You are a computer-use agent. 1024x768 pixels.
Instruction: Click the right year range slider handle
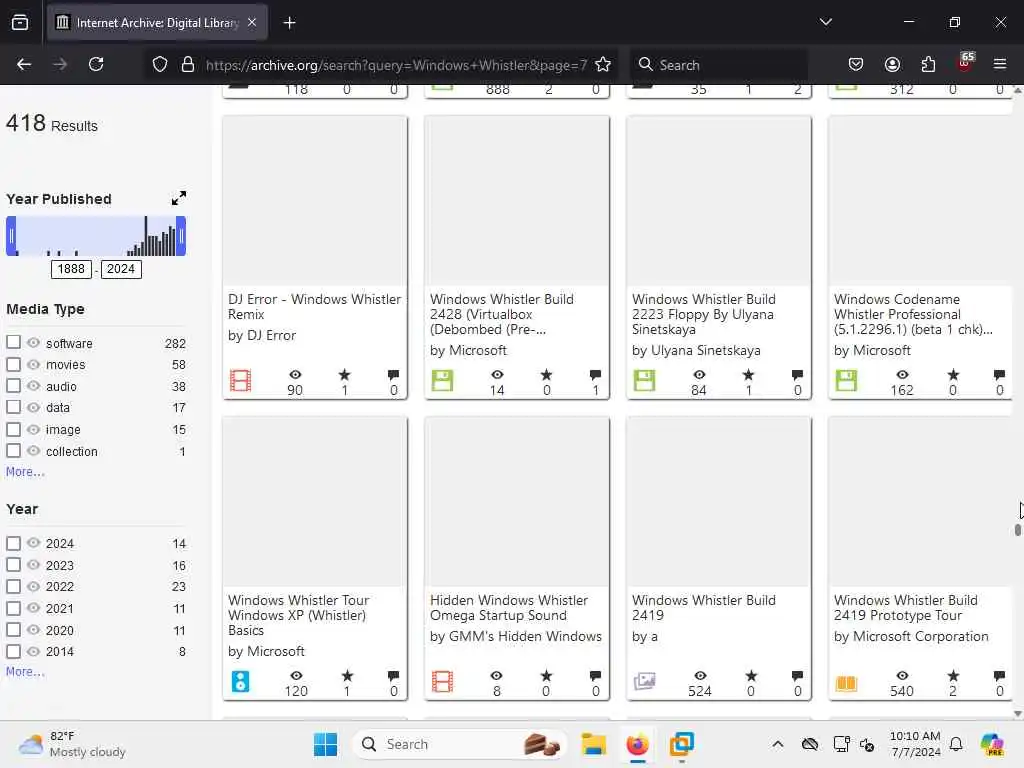[181, 236]
